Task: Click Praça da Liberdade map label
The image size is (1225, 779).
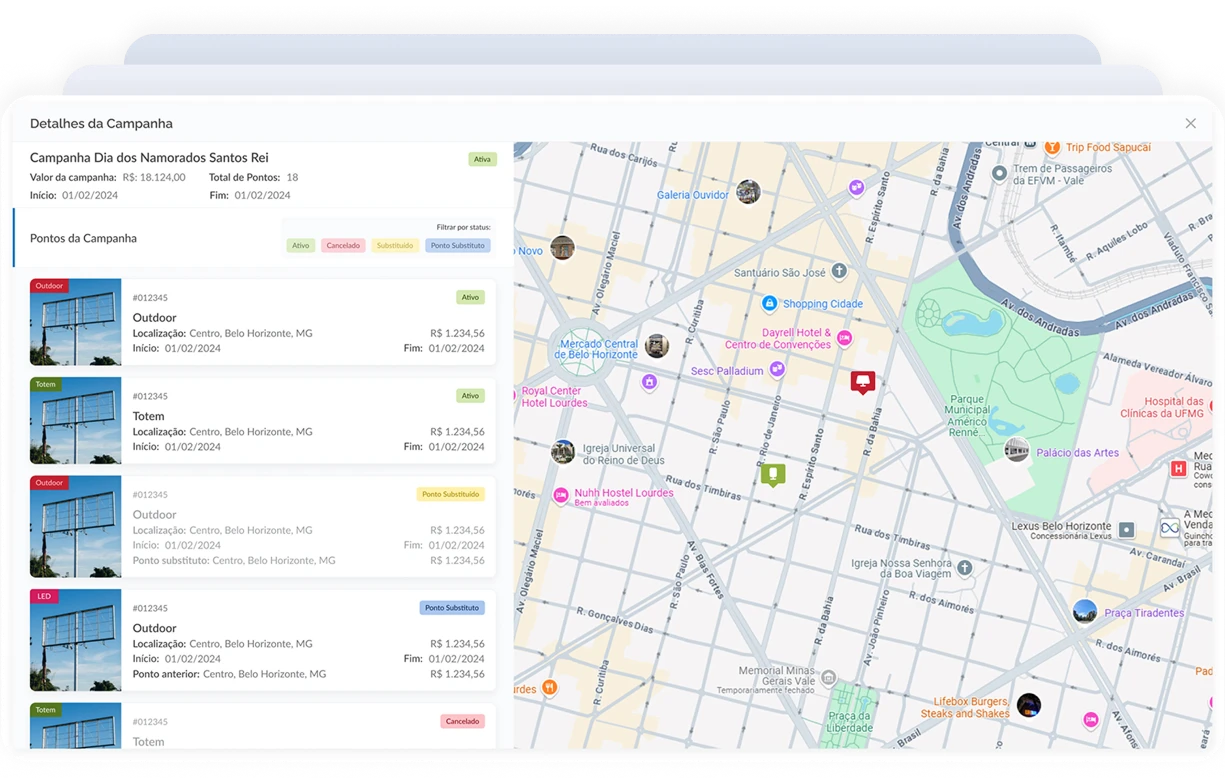Action: [850, 722]
